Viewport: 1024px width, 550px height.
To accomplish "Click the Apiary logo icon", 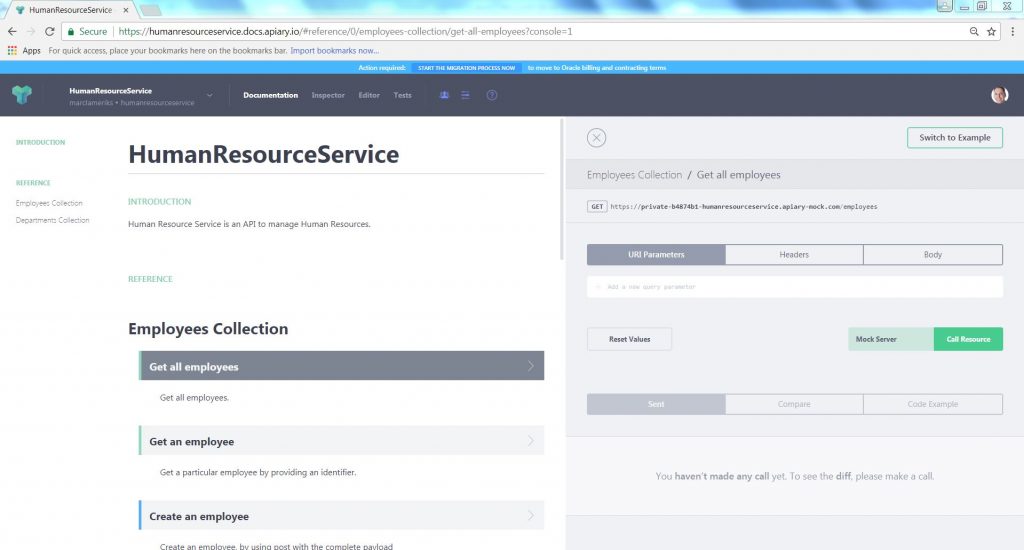I will [x=22, y=95].
